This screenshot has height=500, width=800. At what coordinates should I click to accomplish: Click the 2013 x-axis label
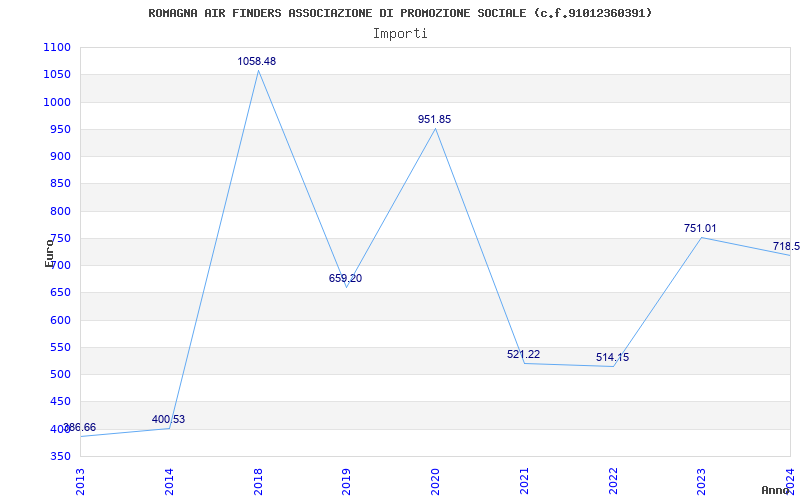(81, 481)
